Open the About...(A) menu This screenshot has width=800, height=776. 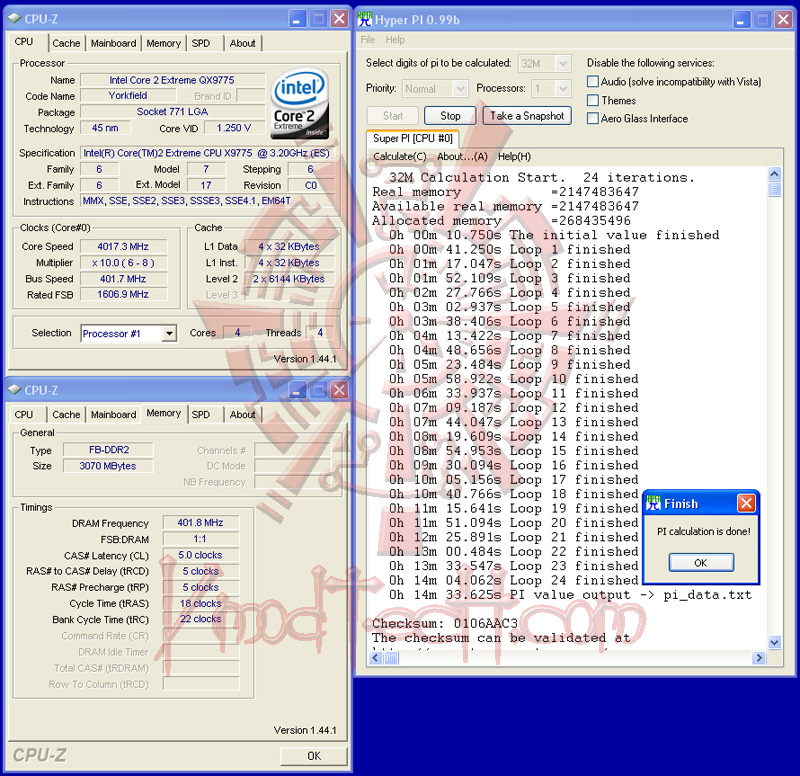(462, 157)
